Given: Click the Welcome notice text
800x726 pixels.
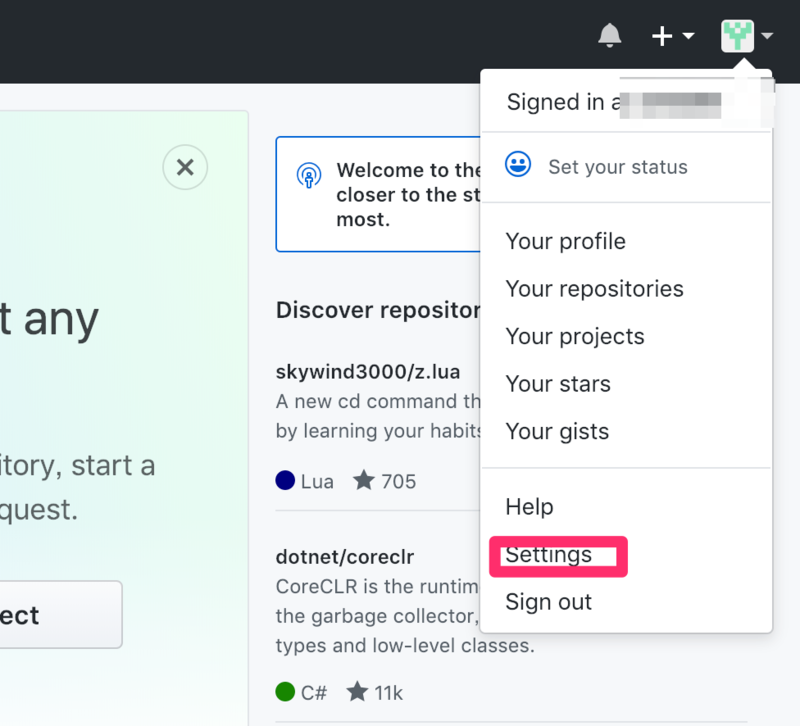Looking at the screenshot, I should (408, 194).
